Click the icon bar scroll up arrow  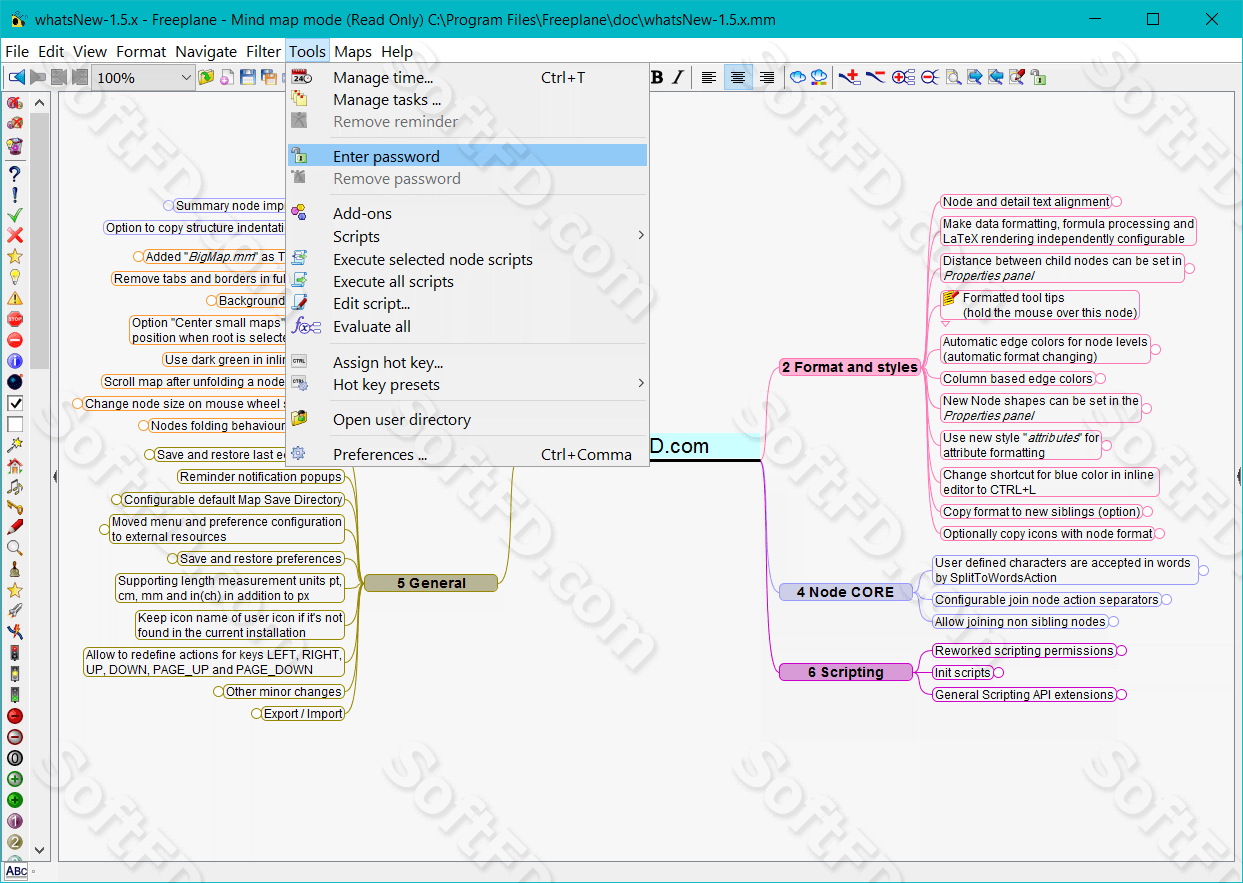[40, 102]
